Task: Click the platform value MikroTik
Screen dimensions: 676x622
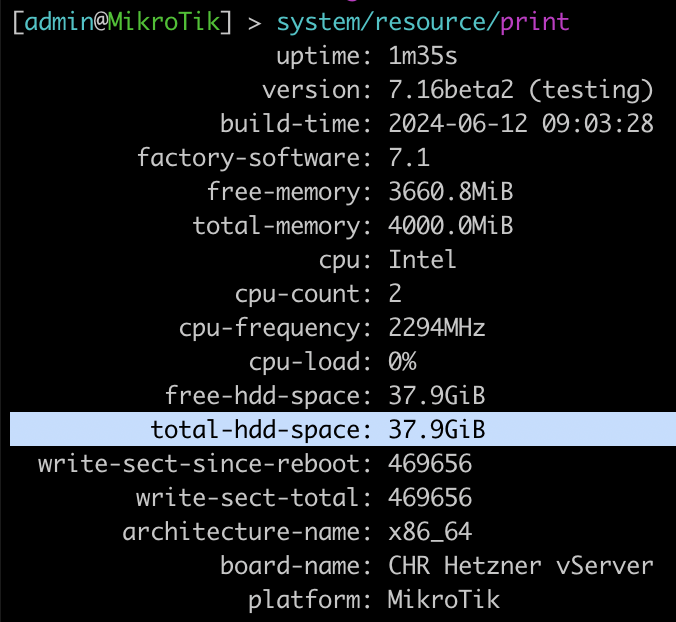Action: tap(444, 600)
